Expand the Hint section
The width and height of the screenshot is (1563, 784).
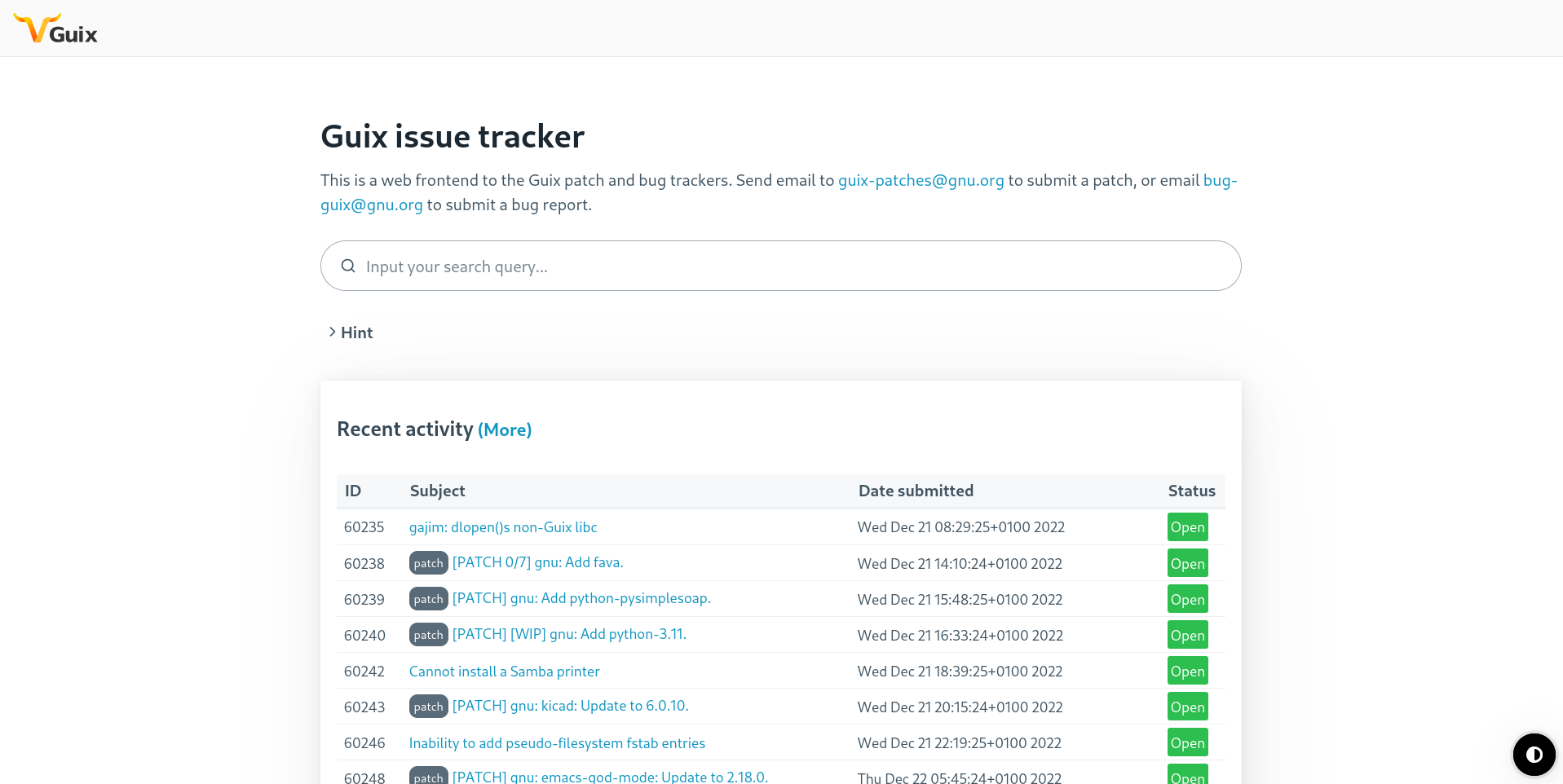point(351,333)
